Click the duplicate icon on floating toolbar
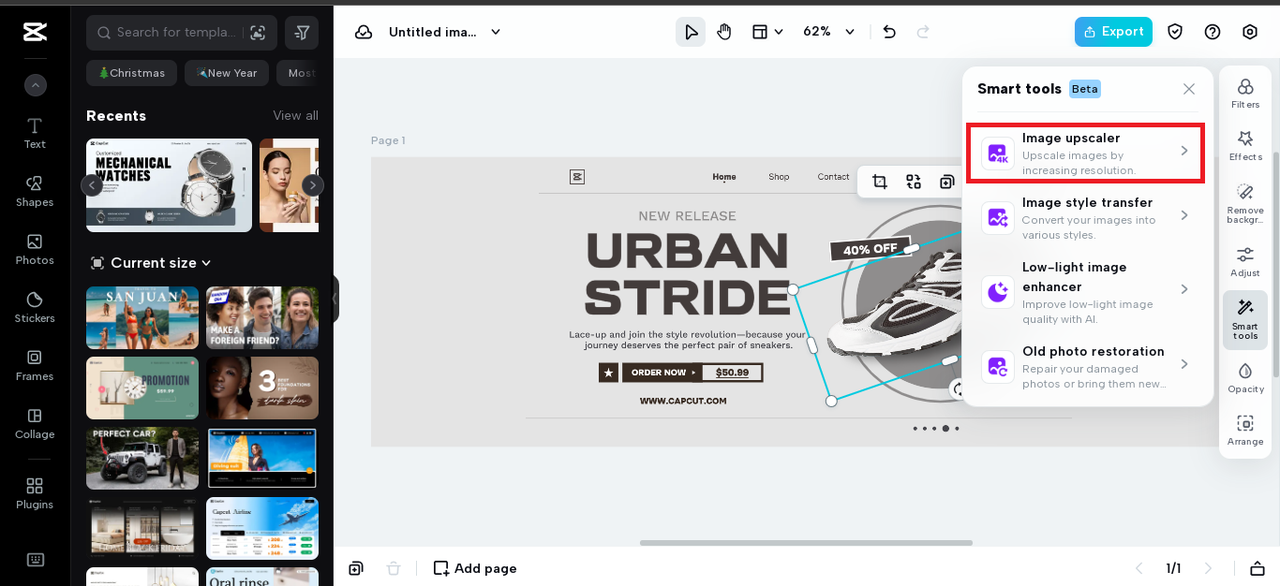1280x586 pixels. point(947,181)
